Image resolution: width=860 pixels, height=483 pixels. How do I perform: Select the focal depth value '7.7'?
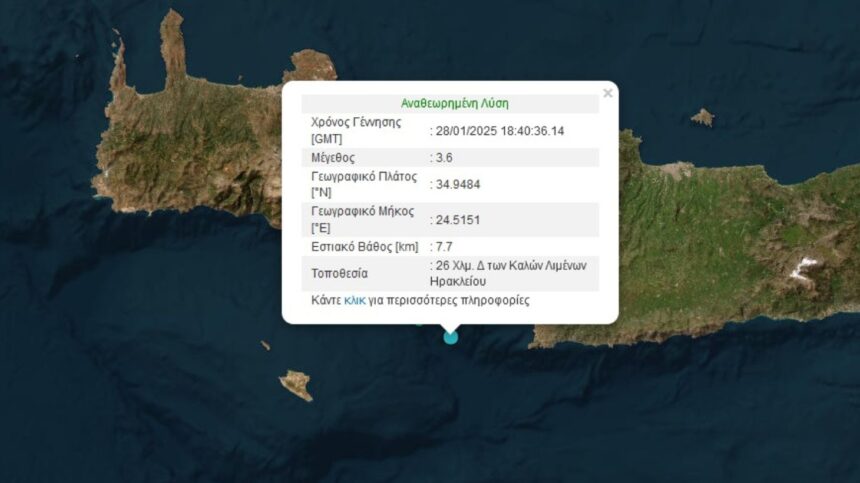[444, 247]
